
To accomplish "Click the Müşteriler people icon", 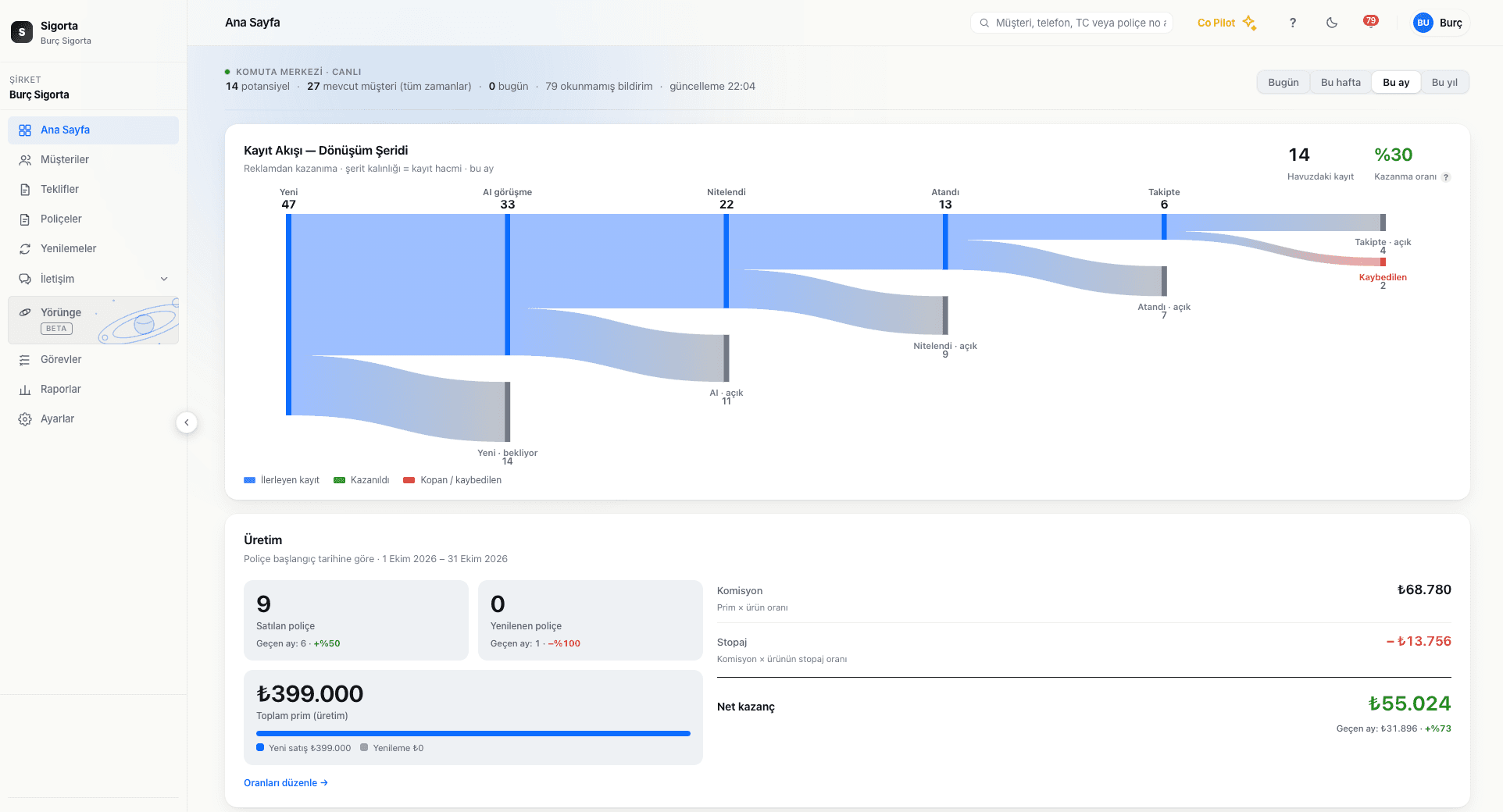I will pyautogui.click(x=25, y=160).
